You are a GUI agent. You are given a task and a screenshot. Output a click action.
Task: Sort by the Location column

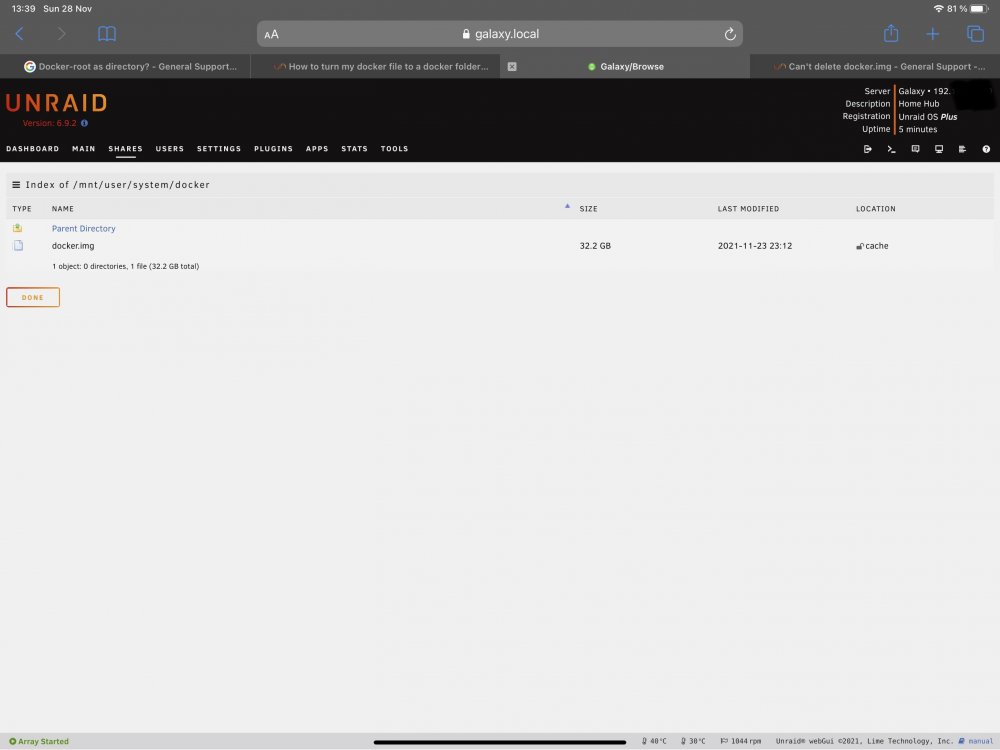pos(876,209)
